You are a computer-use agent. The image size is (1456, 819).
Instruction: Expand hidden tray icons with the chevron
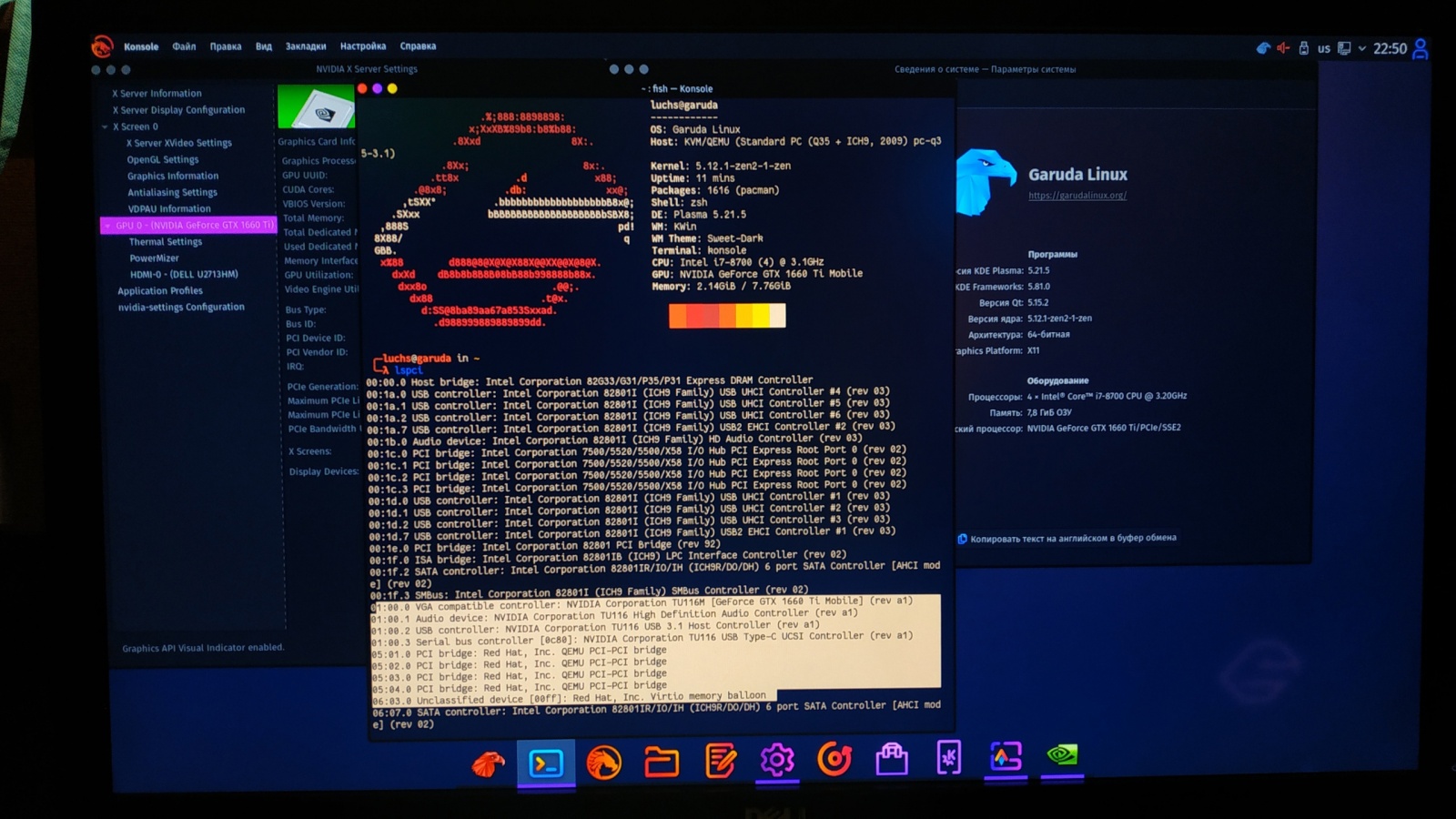[1362, 49]
